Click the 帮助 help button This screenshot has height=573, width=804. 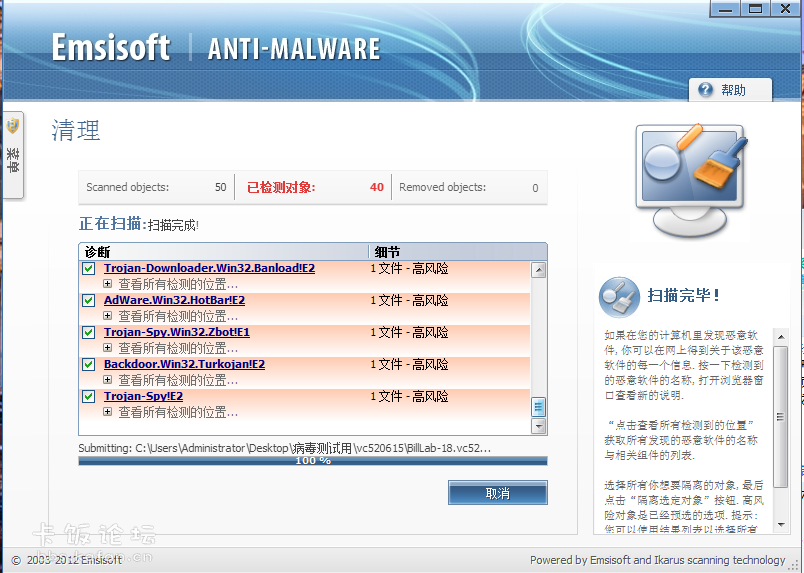click(x=730, y=90)
